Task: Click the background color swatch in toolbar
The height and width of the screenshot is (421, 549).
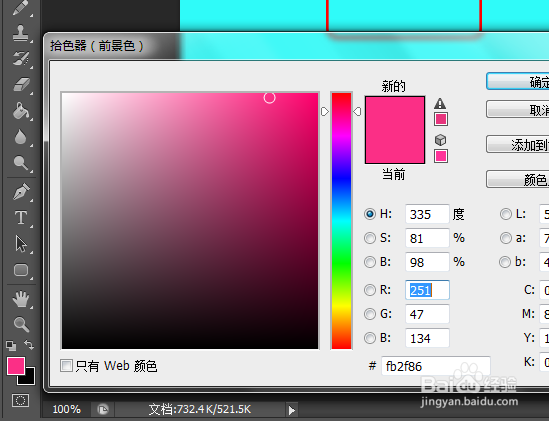Action: 30,379
